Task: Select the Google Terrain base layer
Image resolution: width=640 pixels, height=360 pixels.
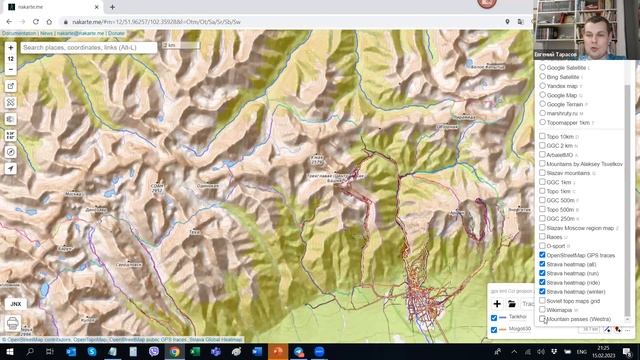Action: pos(542,104)
